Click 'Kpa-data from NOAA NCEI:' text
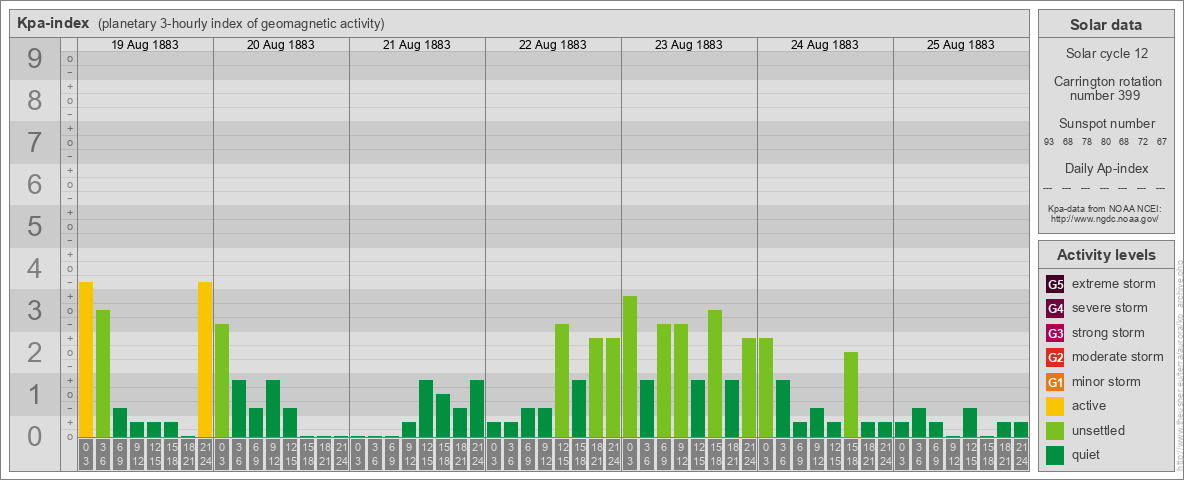Image resolution: width=1184 pixels, height=480 pixels. (x=1105, y=208)
